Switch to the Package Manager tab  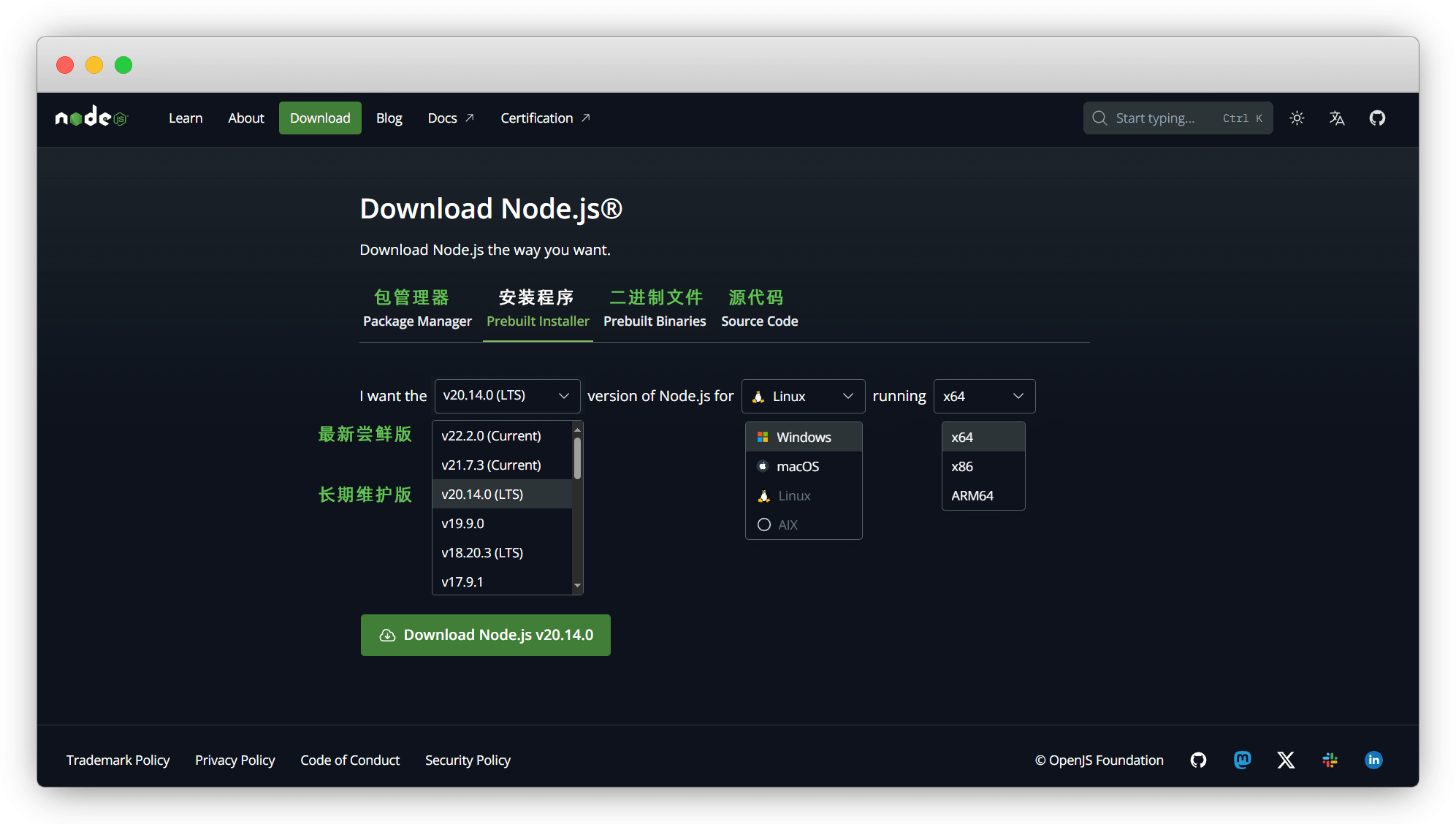(x=417, y=321)
